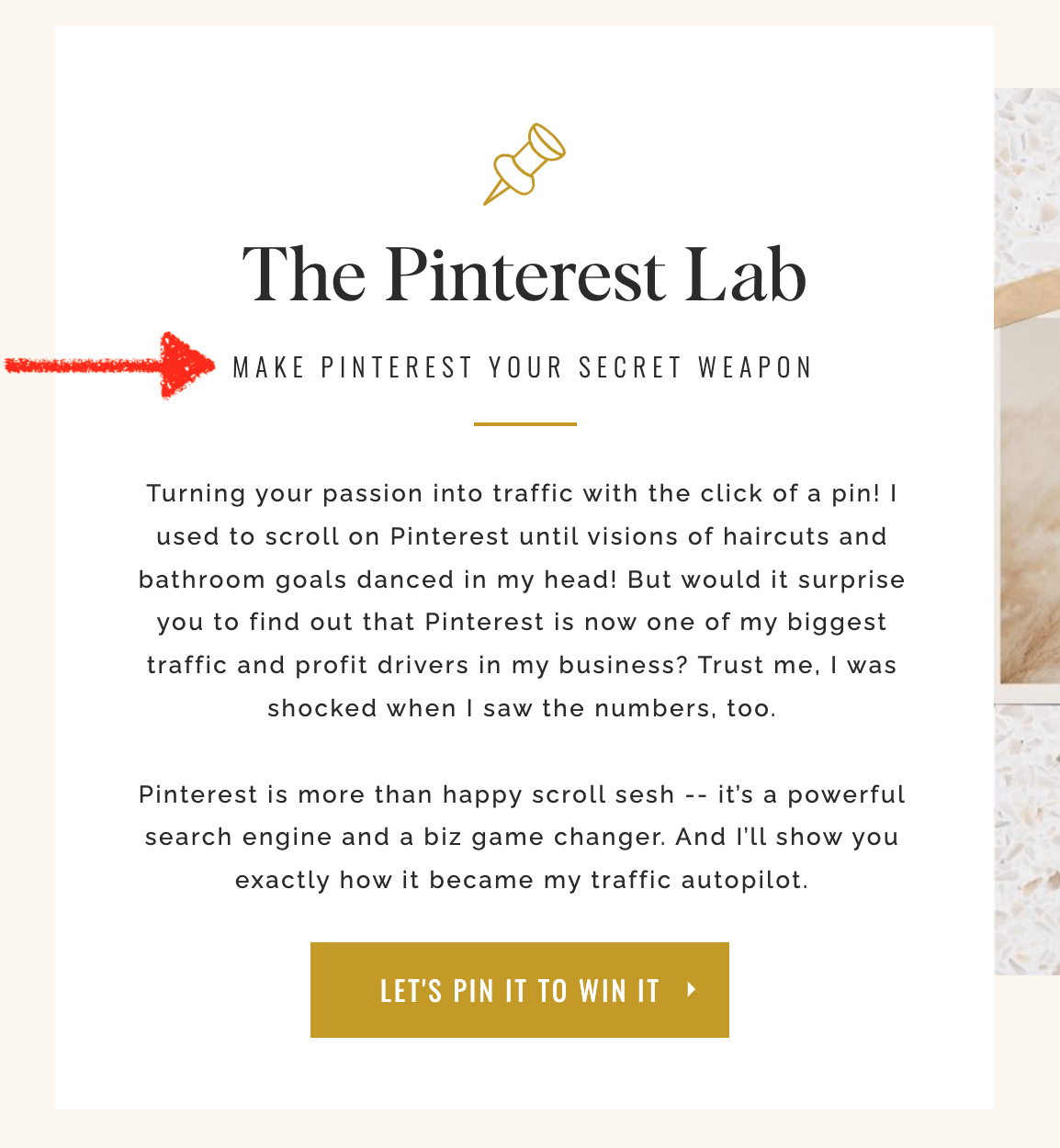Collapse the second paragraph about search engine
Image resolution: width=1060 pixels, height=1148 pixels.
(x=522, y=836)
